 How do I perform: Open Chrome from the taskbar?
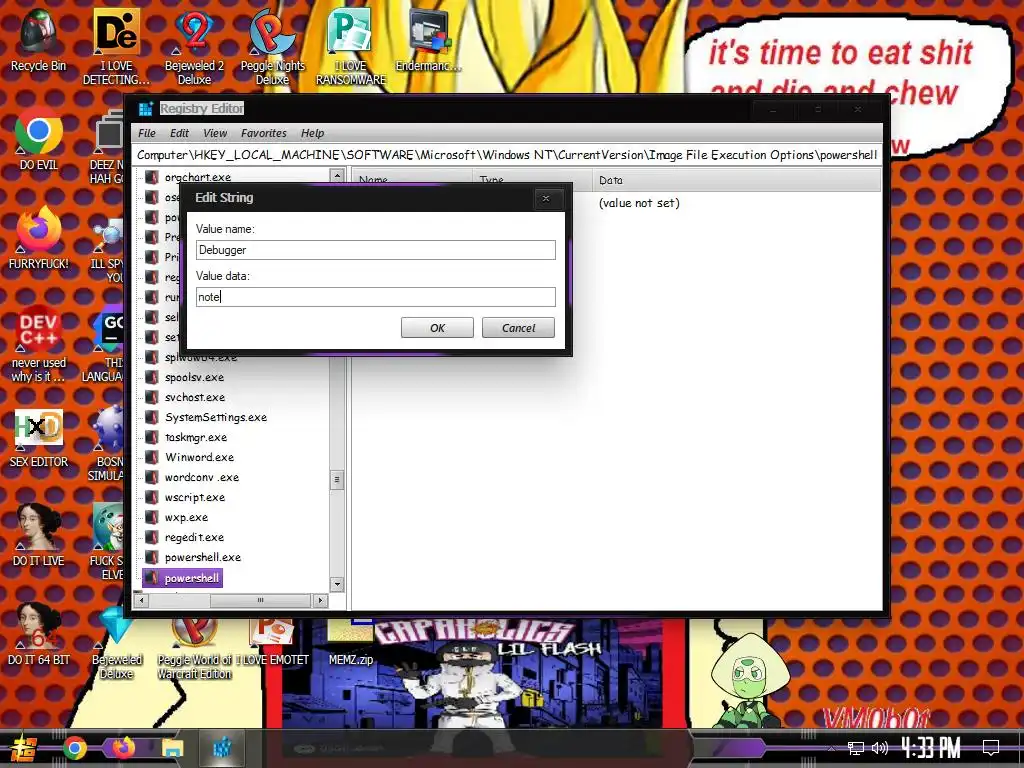(74, 748)
